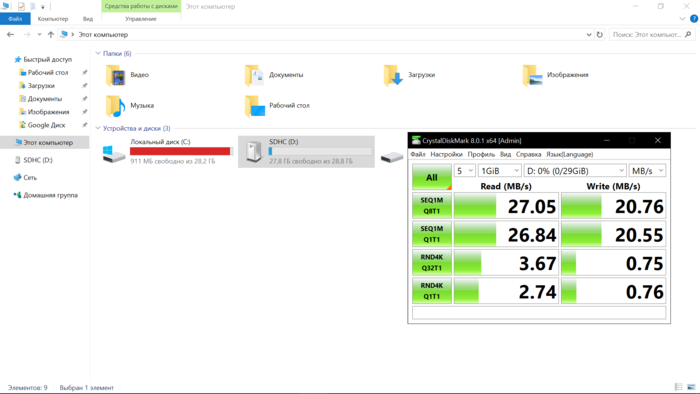This screenshot has height=394, width=700.
Task: Open the Компьютер ribbon tab
Action: tap(53, 19)
